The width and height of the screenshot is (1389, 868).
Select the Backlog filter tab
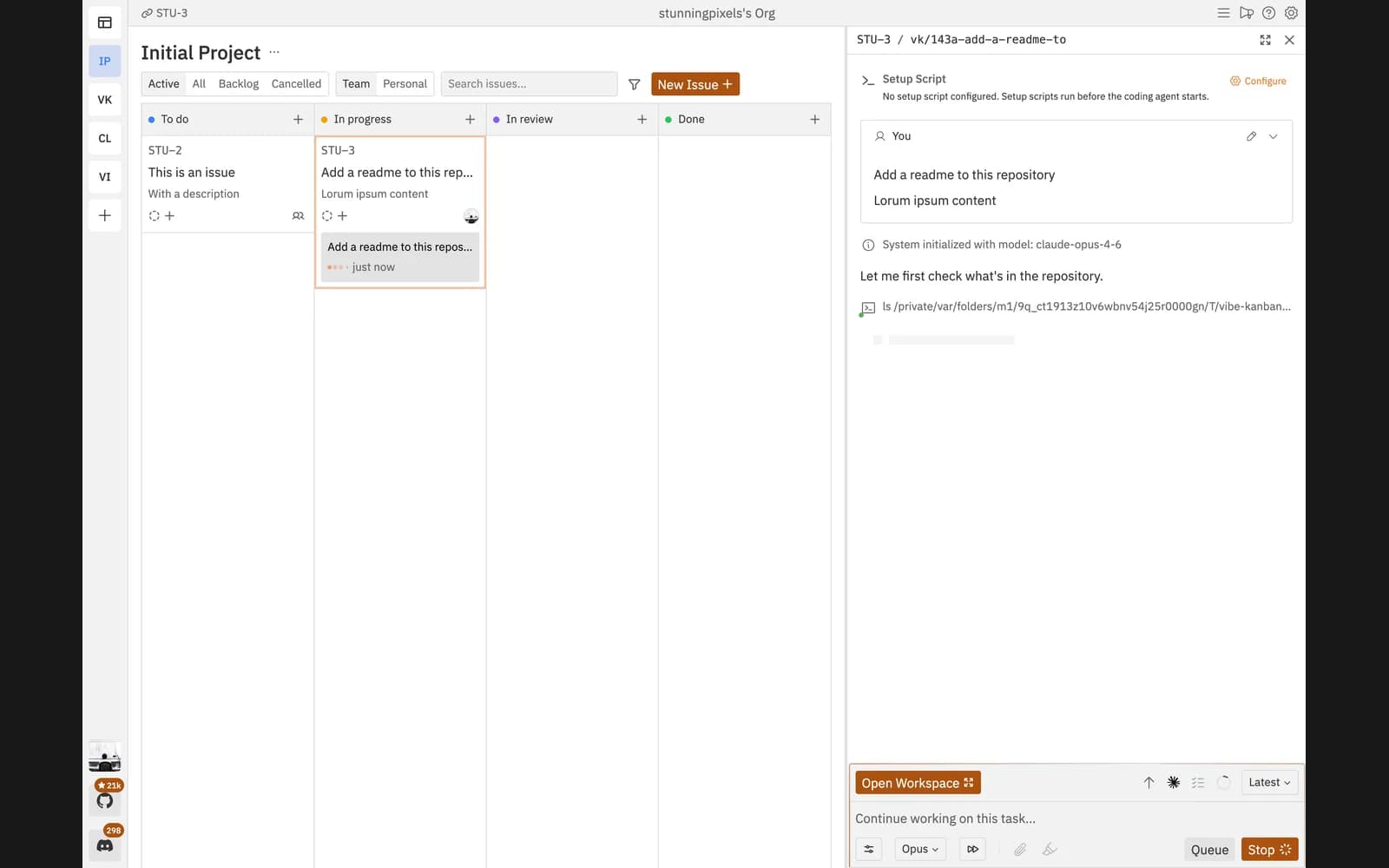tap(239, 84)
